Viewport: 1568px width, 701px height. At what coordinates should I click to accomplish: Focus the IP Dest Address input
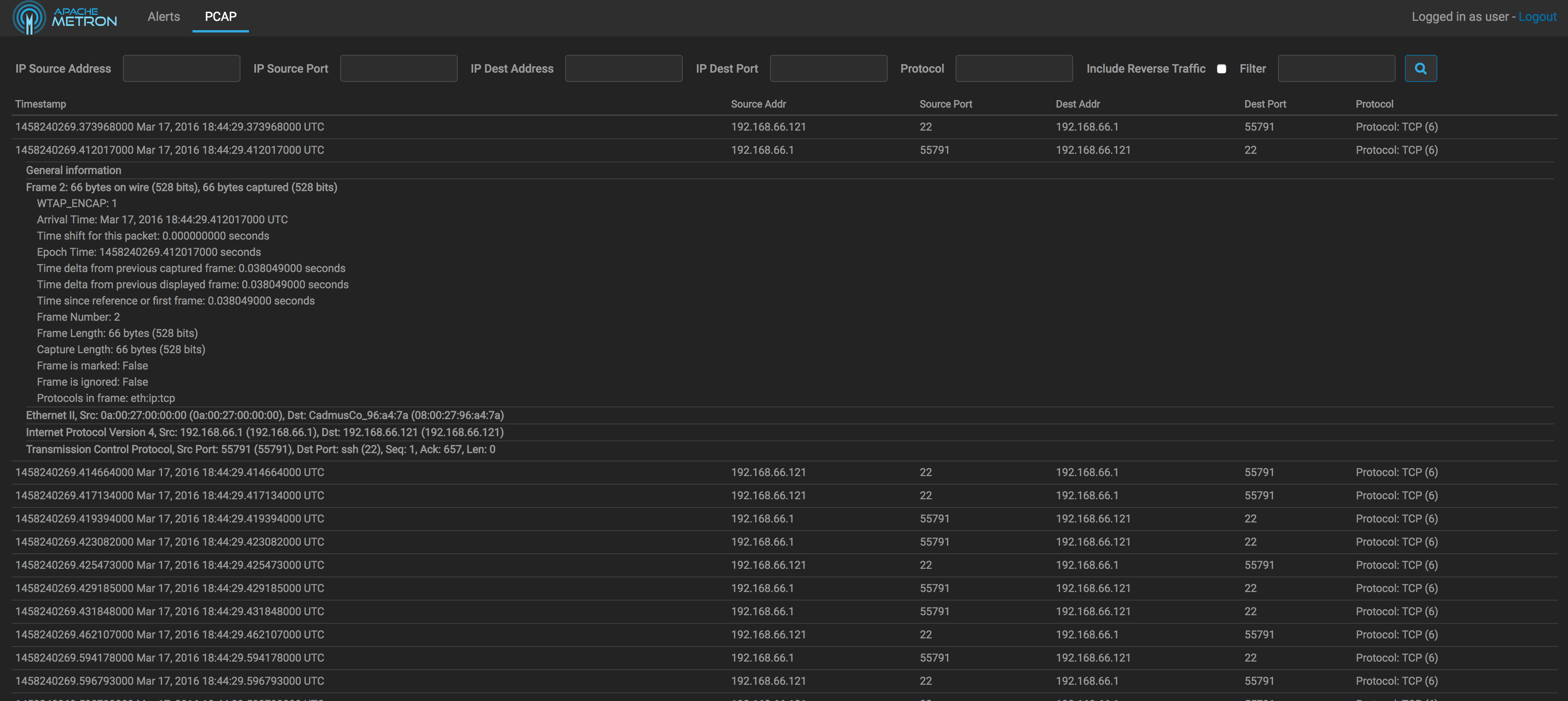pyautogui.click(x=623, y=69)
